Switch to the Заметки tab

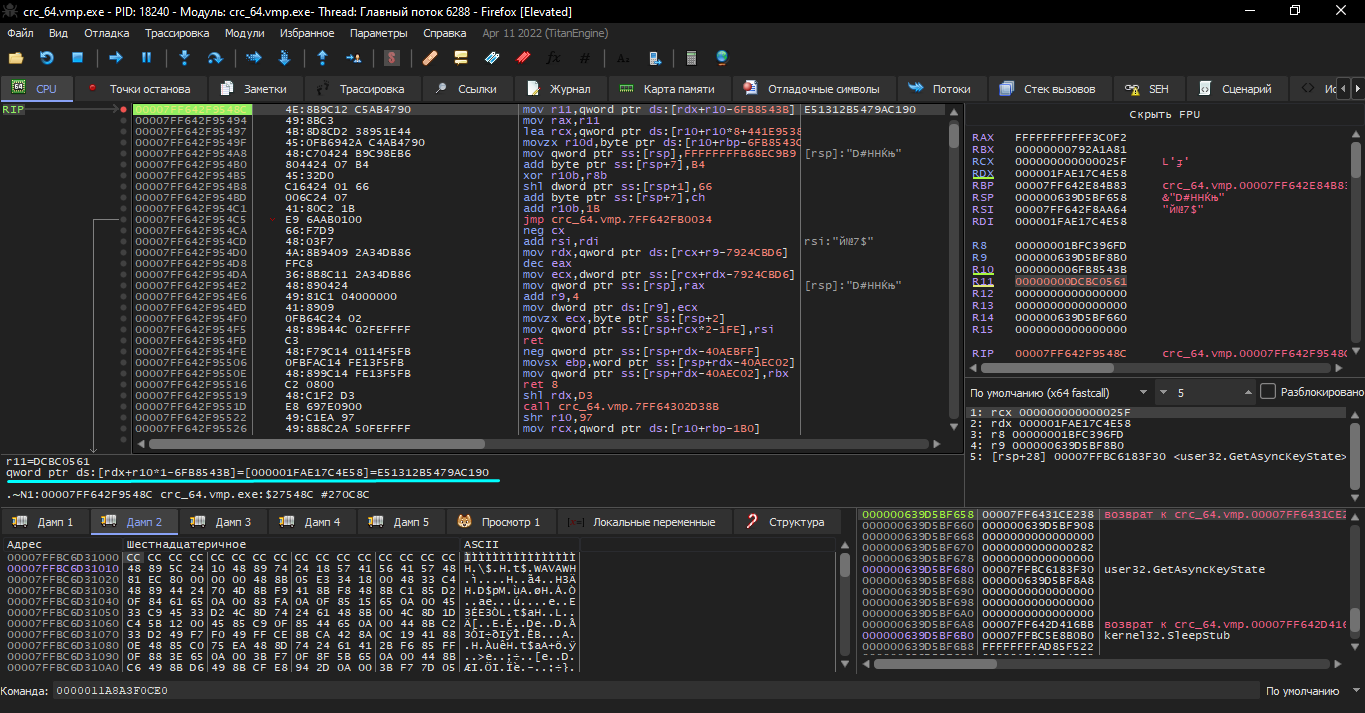click(x=254, y=89)
